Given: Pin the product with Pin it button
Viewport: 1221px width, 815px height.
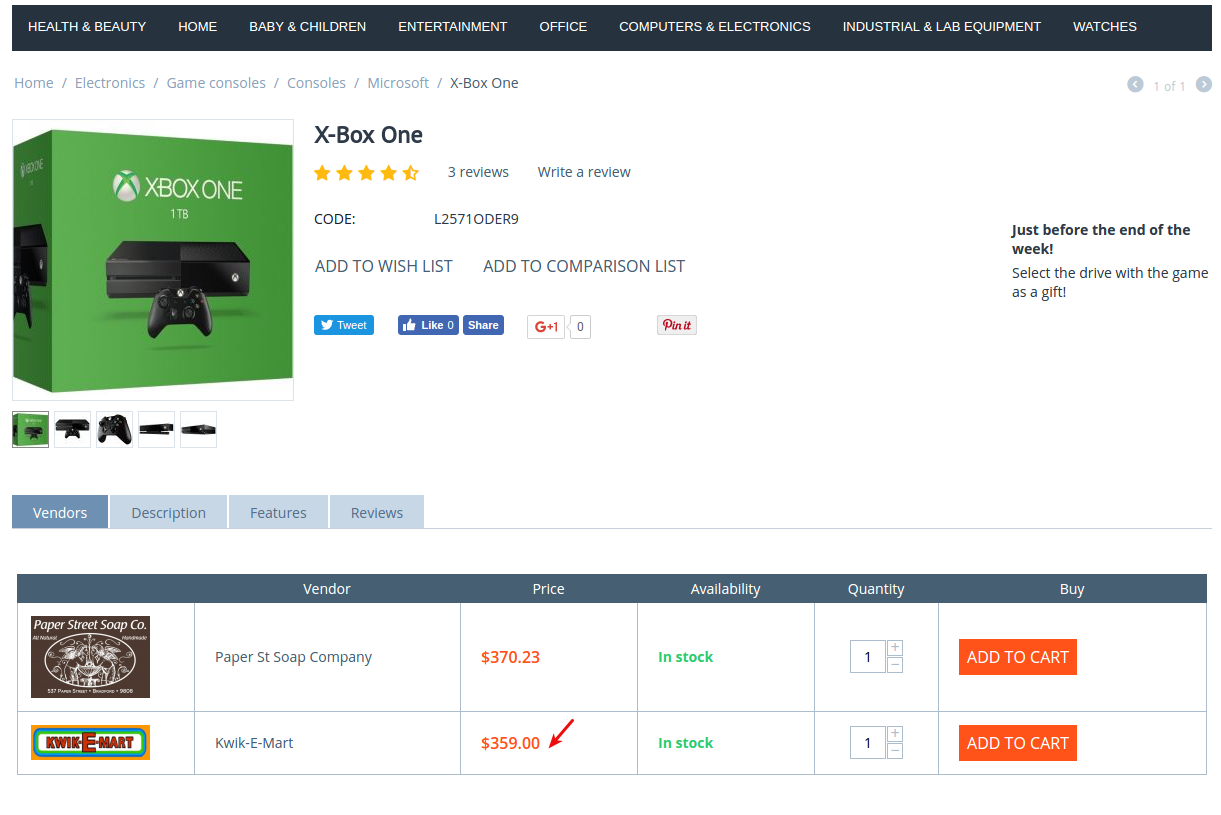Looking at the screenshot, I should (x=677, y=325).
